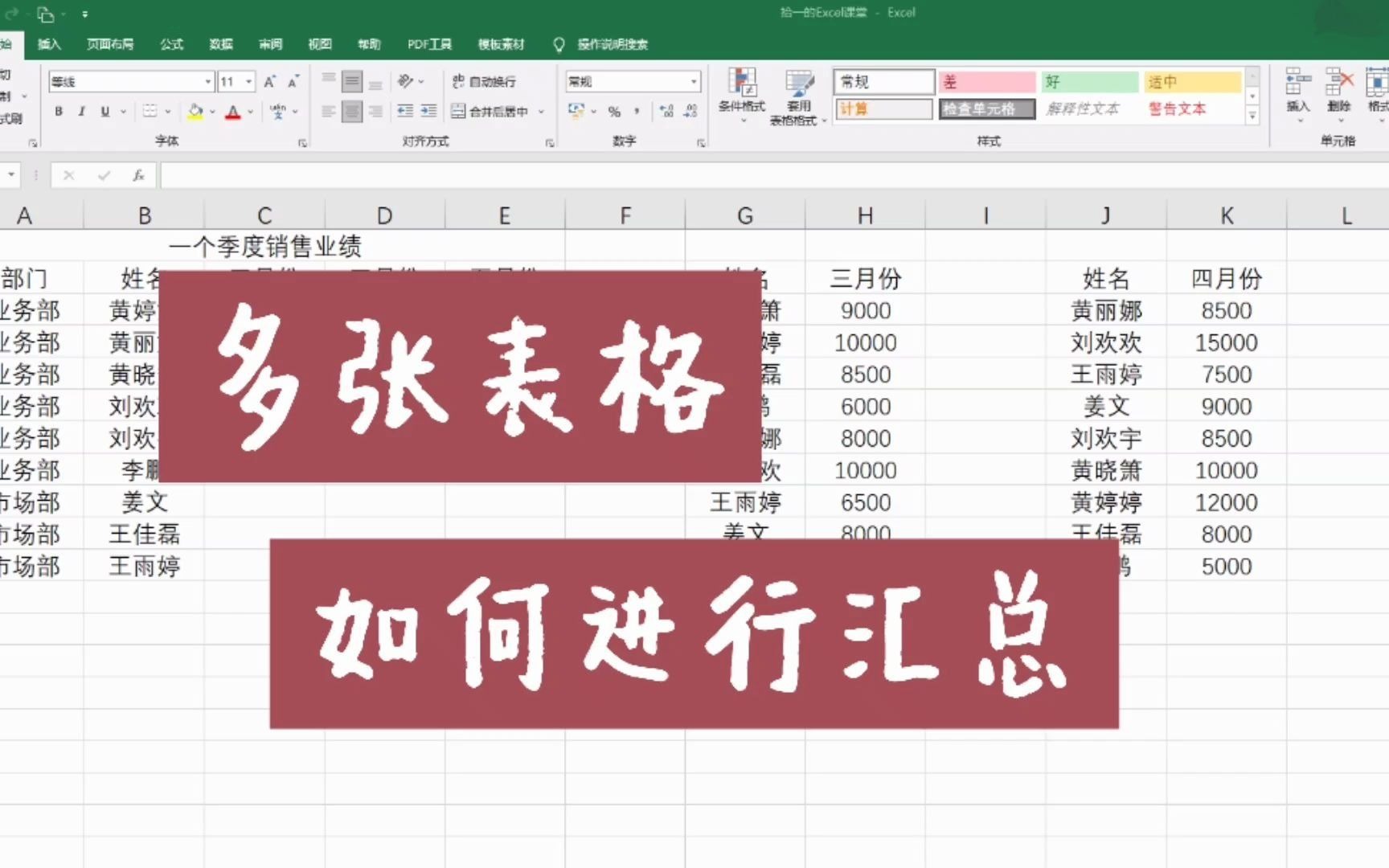1389x868 pixels.
Task: Click 合并后居中 merge and center
Action: [x=490, y=111]
